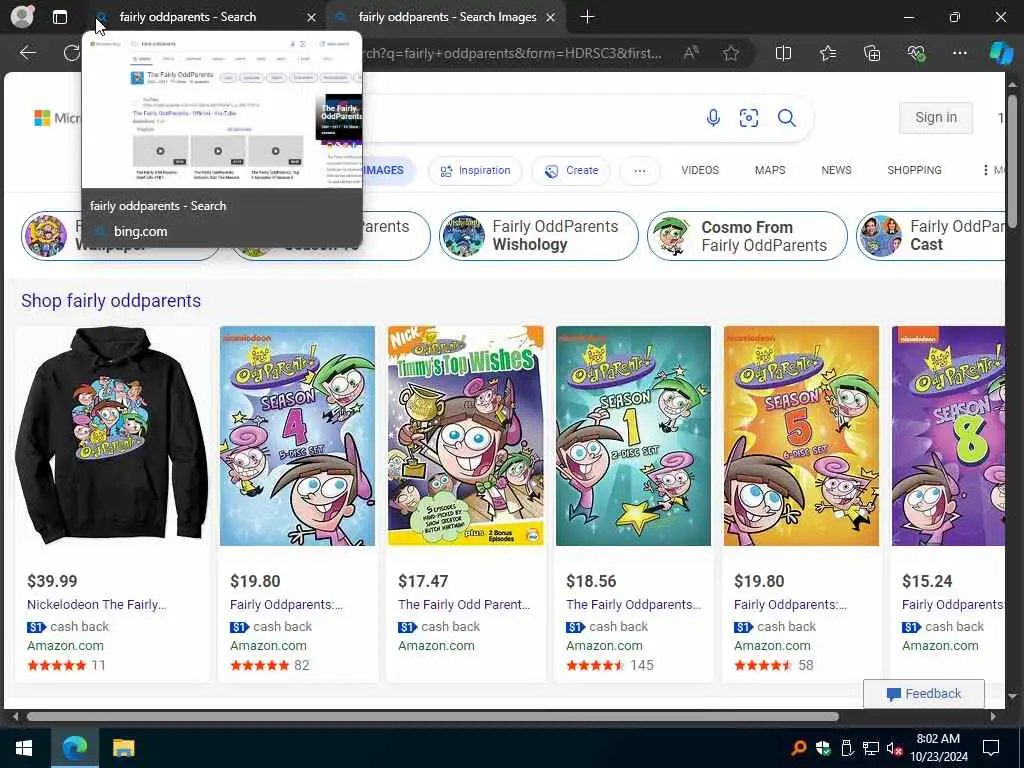Screen dimensions: 1024x768
Task: Open the MAPS search category
Action: 770,170
